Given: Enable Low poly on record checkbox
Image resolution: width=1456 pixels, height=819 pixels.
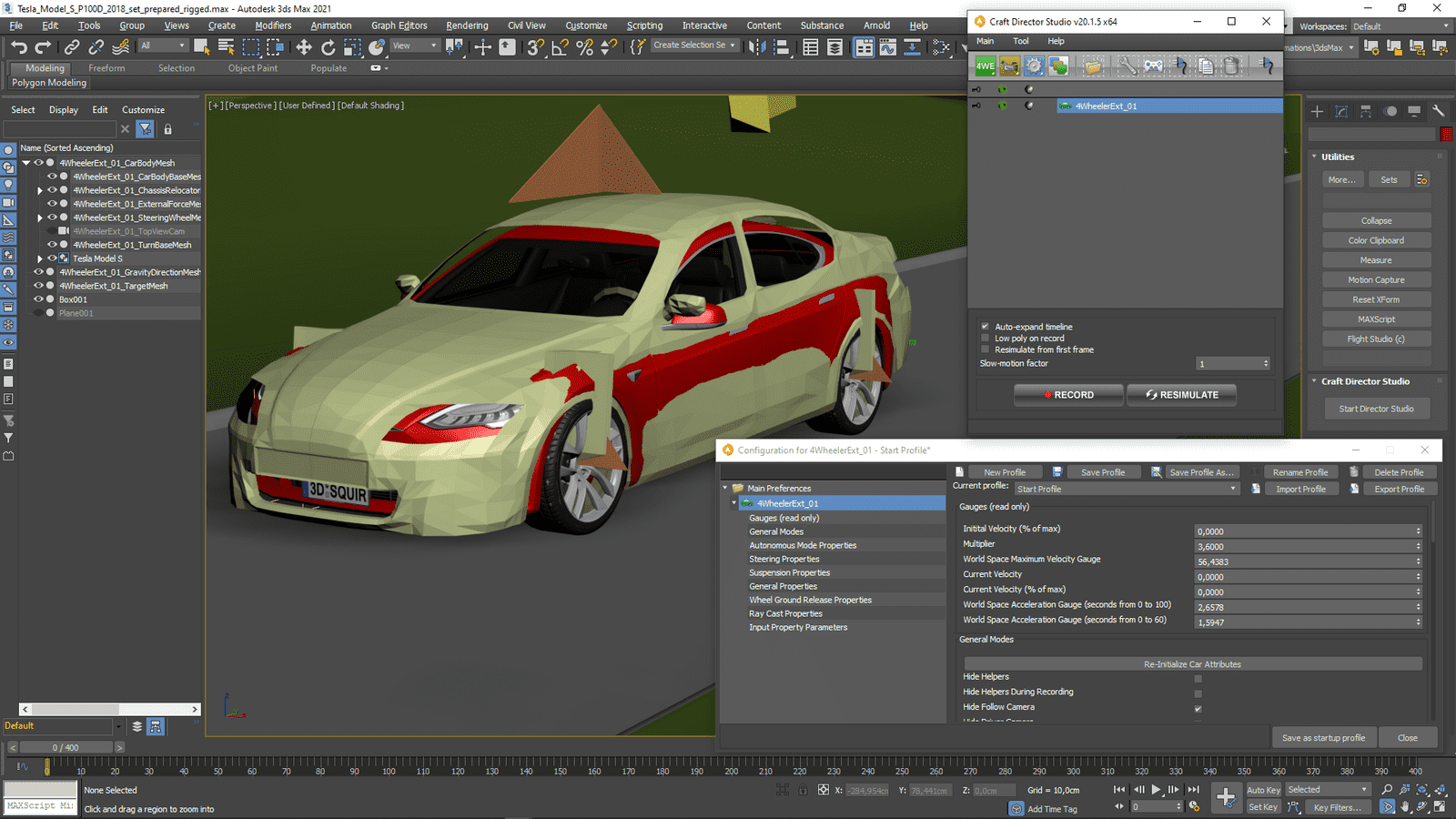Looking at the screenshot, I should (985, 339).
